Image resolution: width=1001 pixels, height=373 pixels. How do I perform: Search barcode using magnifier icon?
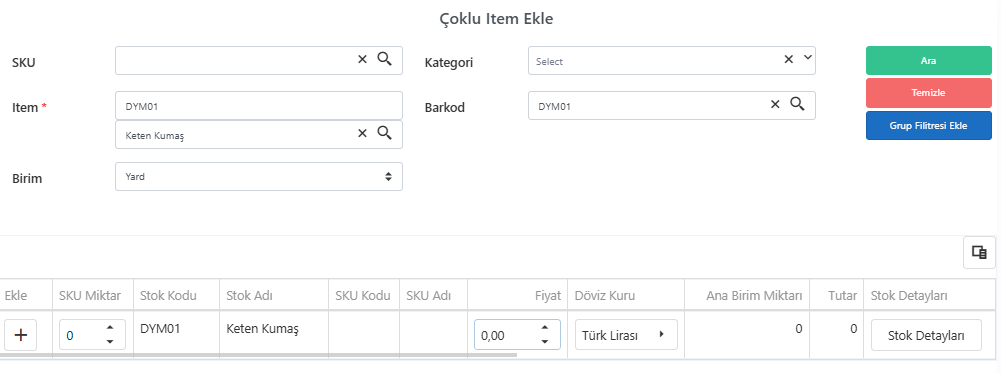pyautogui.click(x=797, y=103)
